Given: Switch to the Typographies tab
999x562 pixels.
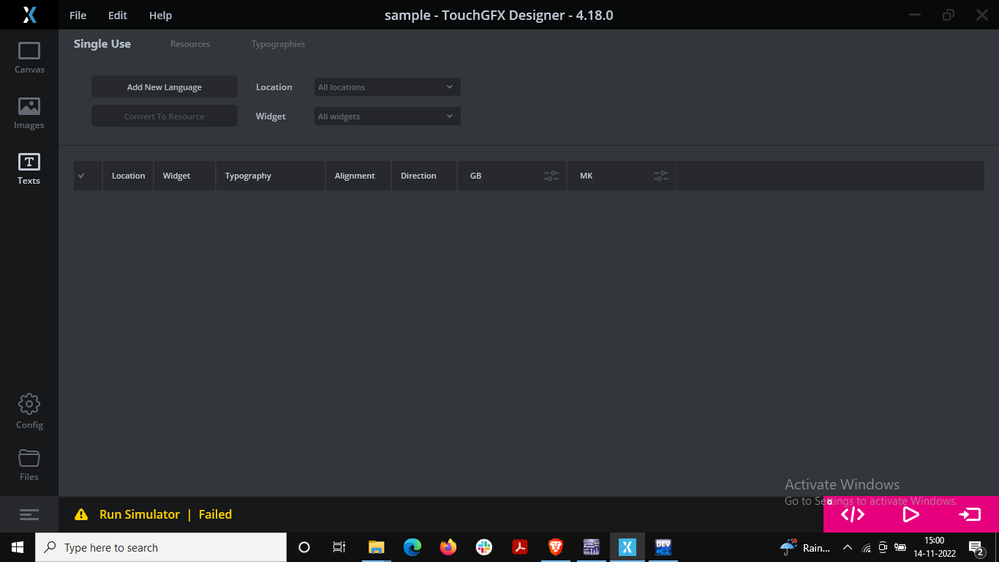Looking at the screenshot, I should point(278,44).
